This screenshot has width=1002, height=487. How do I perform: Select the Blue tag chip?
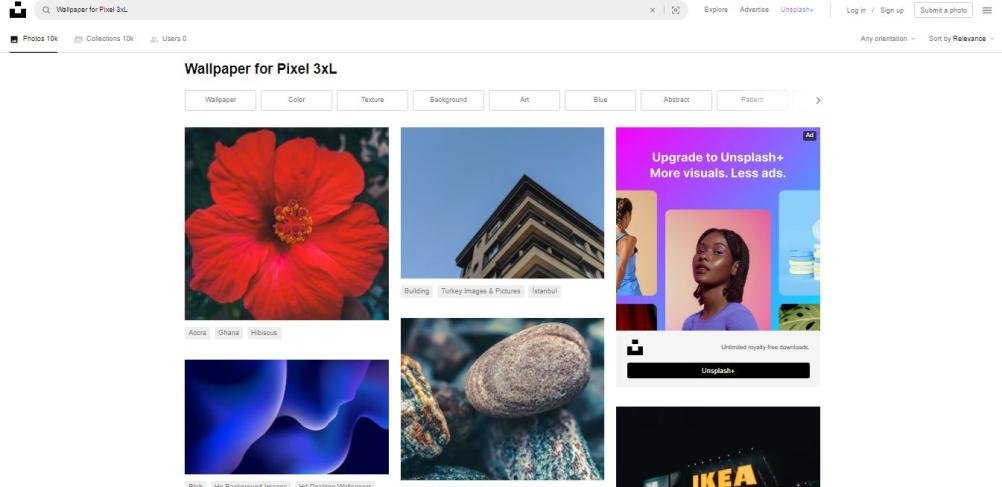tap(600, 100)
